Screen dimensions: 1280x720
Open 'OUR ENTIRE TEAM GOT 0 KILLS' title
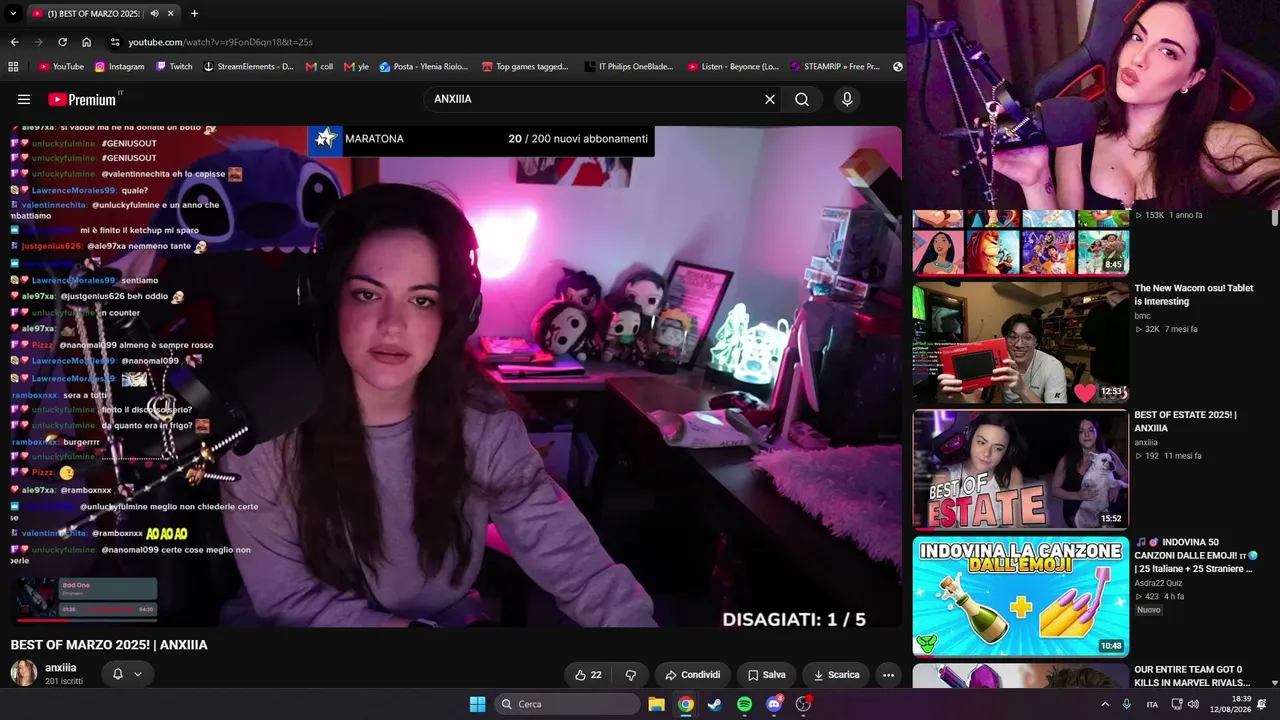(1192, 676)
